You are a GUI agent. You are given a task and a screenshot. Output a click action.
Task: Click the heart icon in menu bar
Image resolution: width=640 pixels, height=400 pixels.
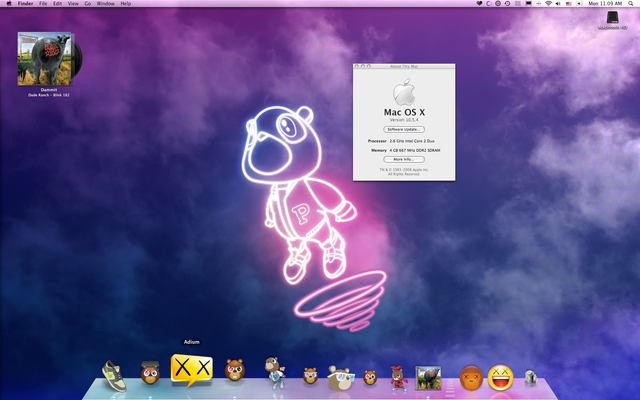(x=479, y=3)
